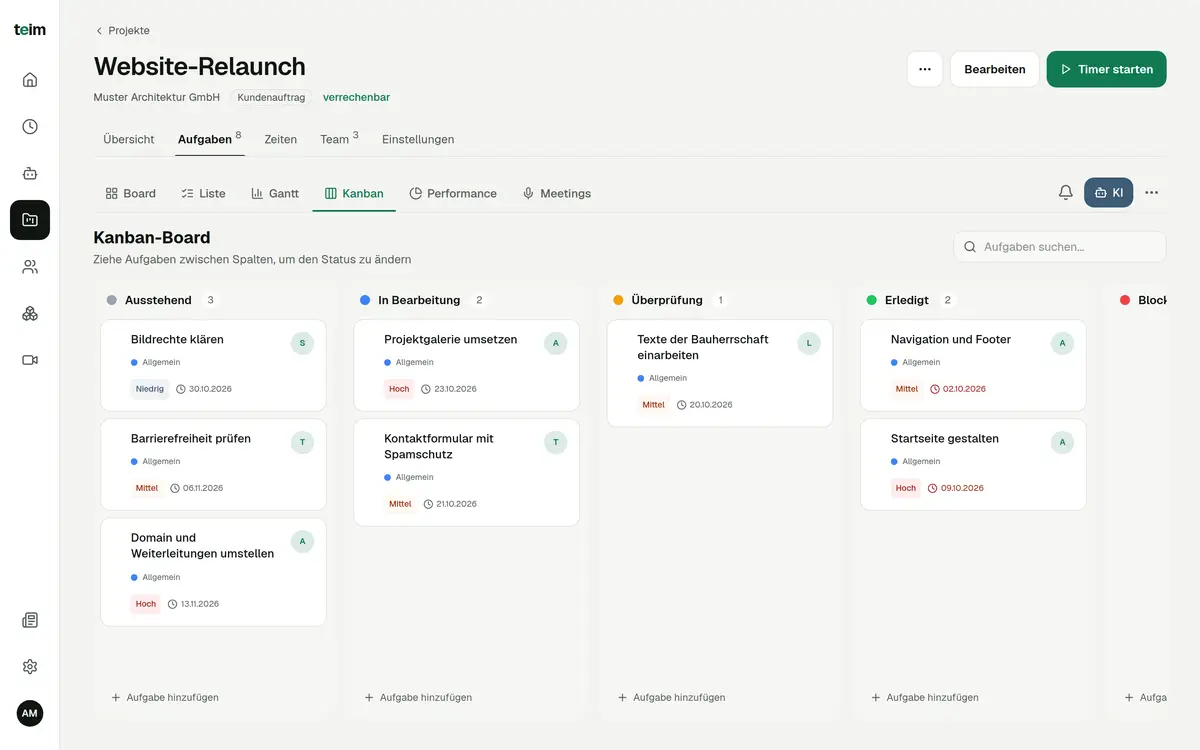Click Niedrig priority badge on Bildrechte klären
This screenshot has height=750, width=1200.
pos(149,389)
